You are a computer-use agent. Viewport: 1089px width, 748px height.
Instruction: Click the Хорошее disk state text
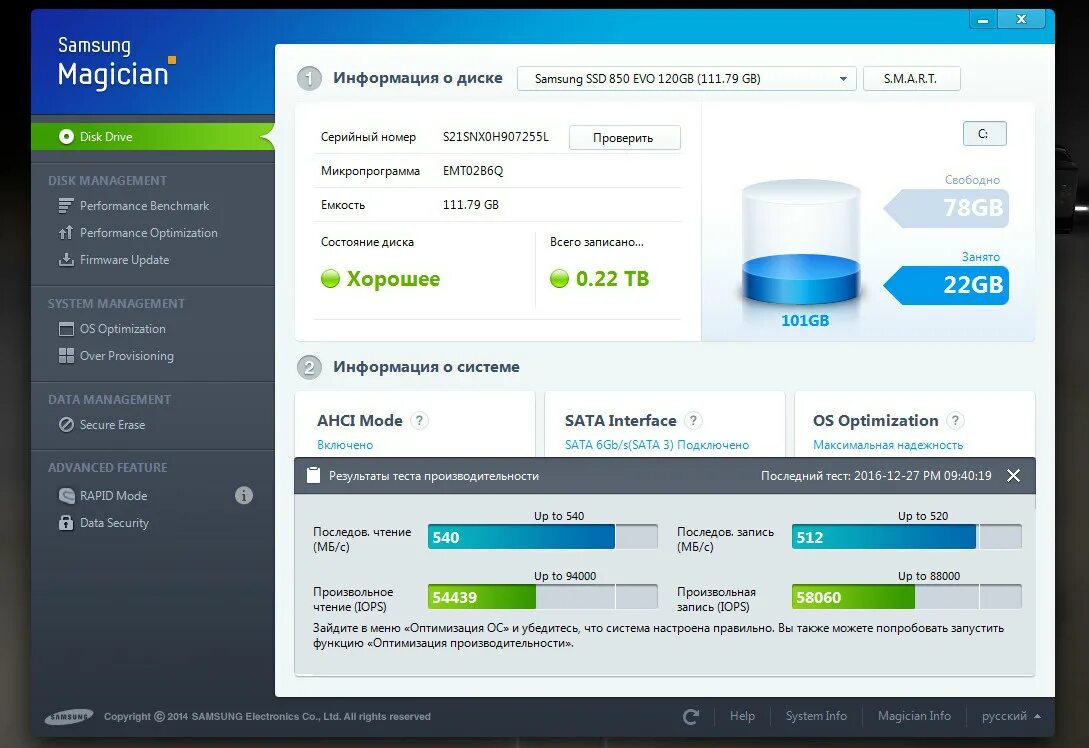[x=393, y=279]
